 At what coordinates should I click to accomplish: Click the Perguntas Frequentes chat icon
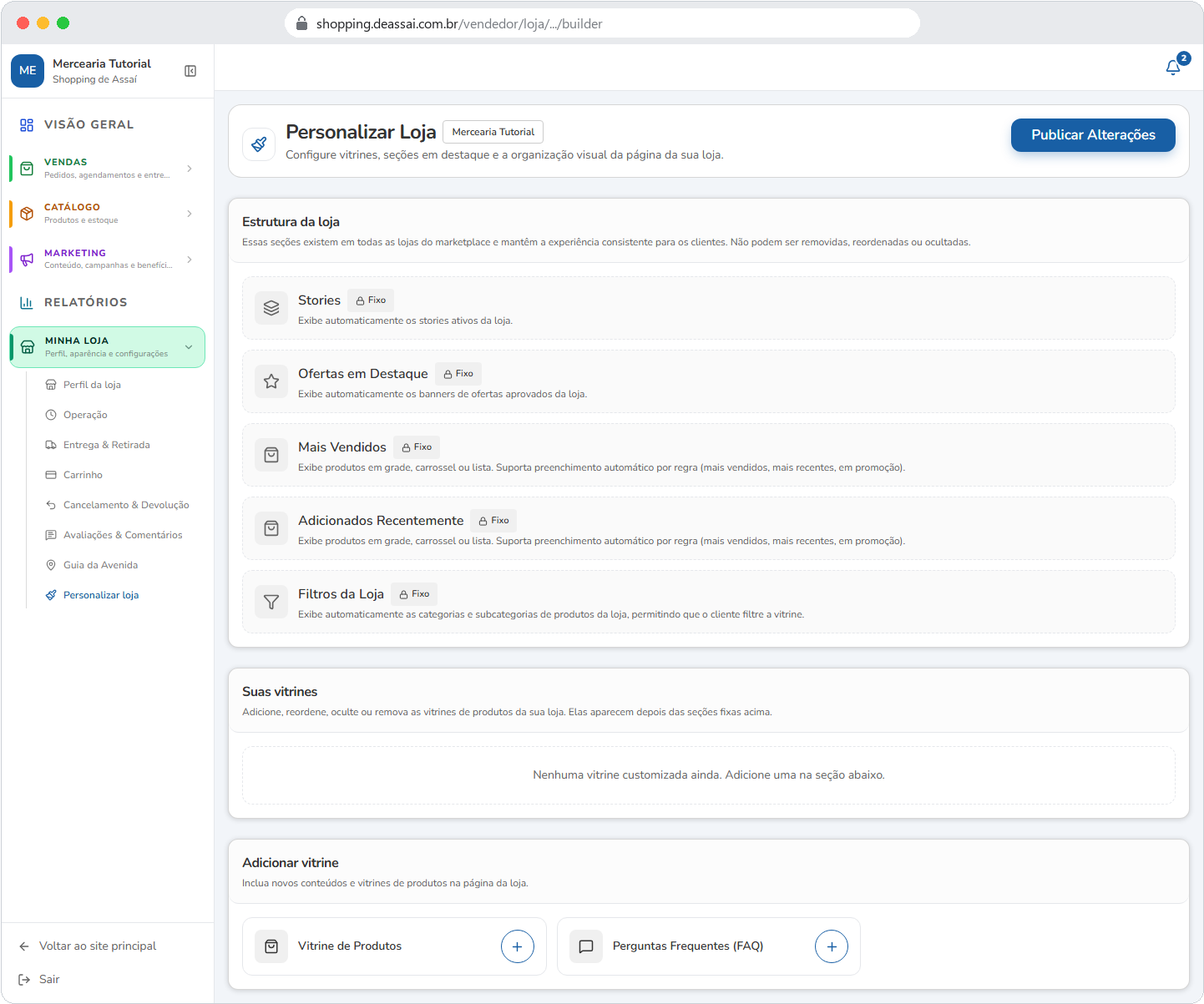pyautogui.click(x=586, y=946)
